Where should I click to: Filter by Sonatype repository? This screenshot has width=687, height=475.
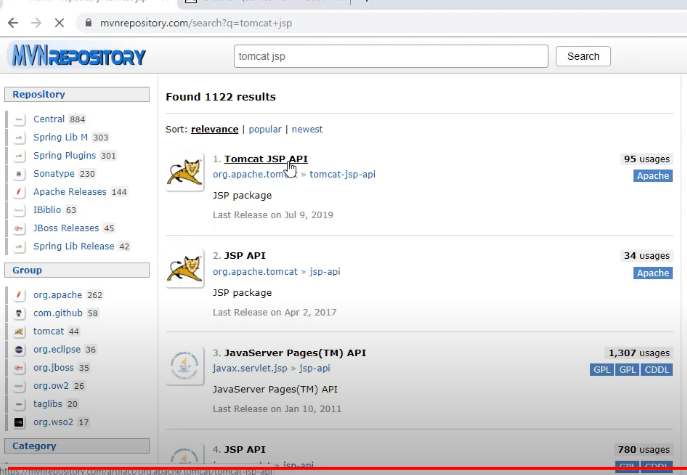[x=54, y=174]
